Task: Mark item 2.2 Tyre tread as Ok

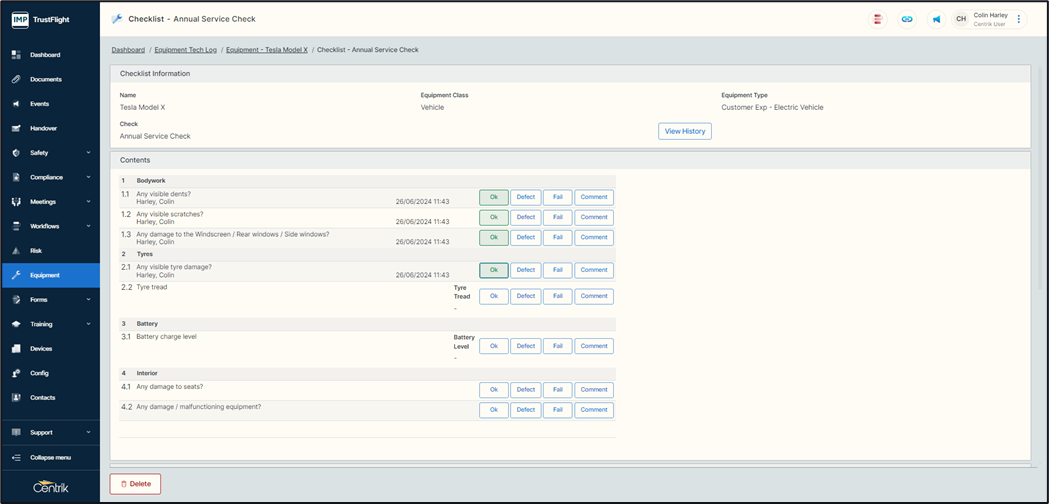Action: click(493, 296)
